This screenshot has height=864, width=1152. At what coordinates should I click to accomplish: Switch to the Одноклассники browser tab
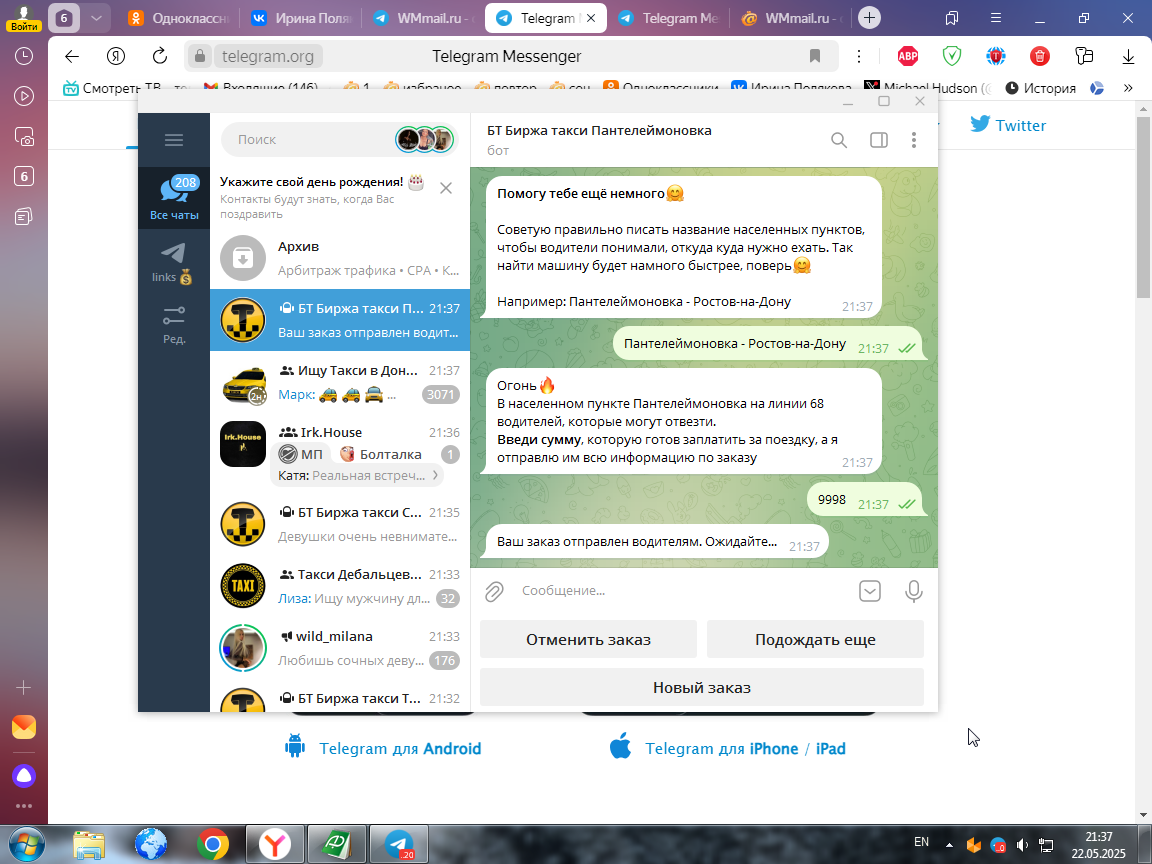(x=179, y=18)
